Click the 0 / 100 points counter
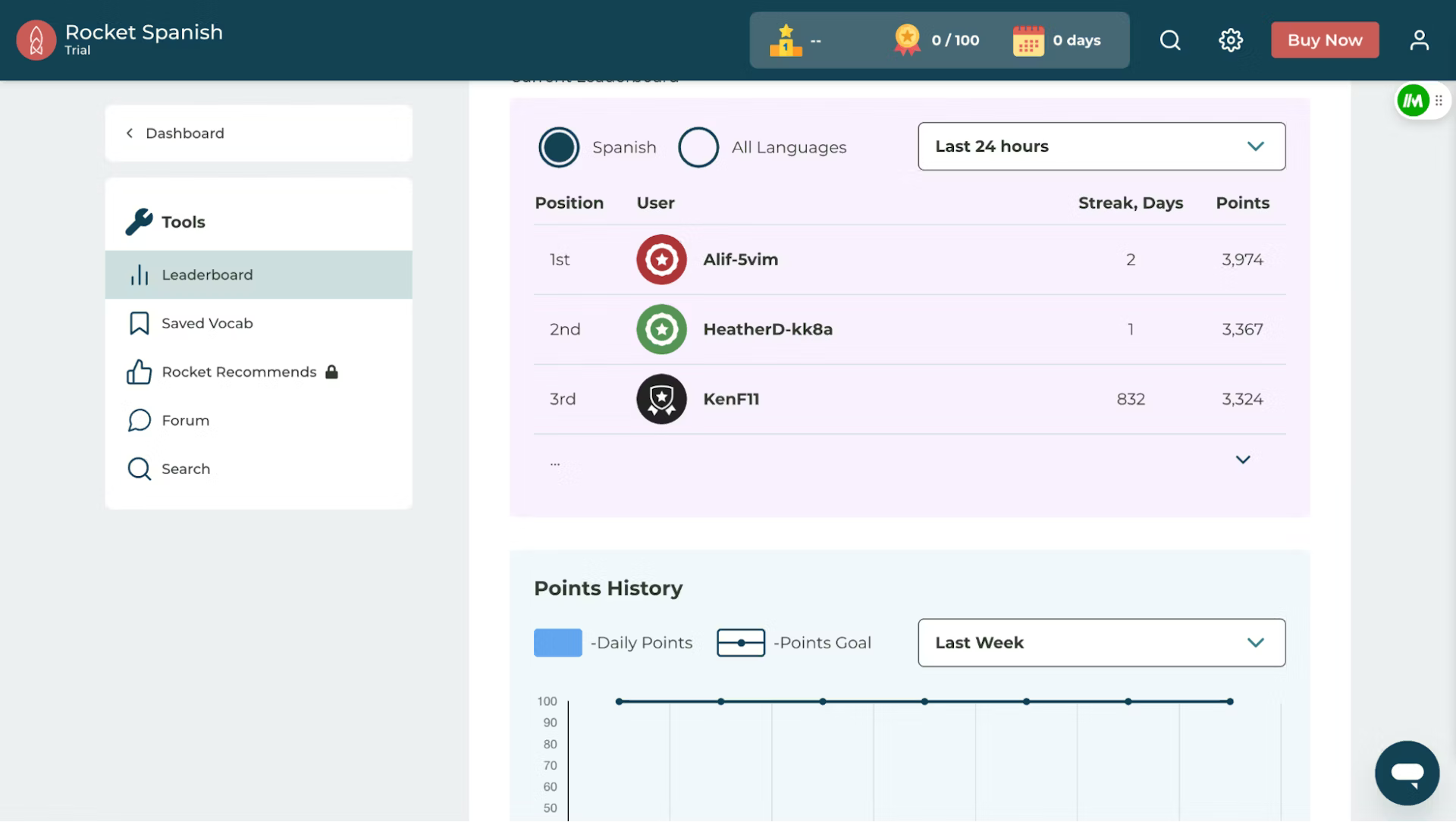 click(x=955, y=40)
